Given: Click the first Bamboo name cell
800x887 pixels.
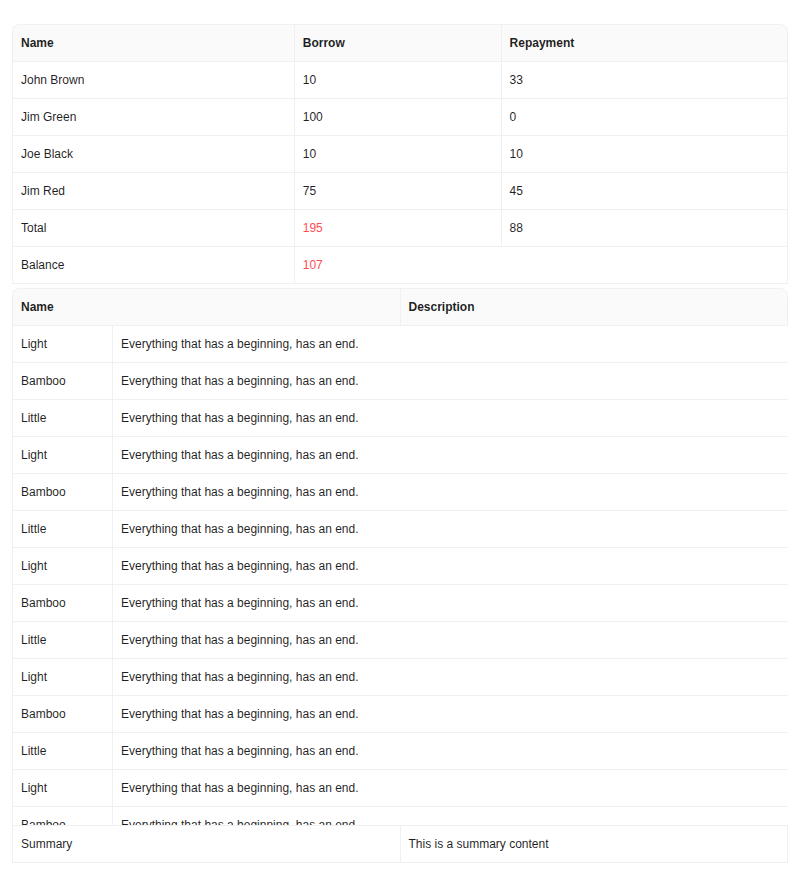Looking at the screenshot, I should point(43,380).
